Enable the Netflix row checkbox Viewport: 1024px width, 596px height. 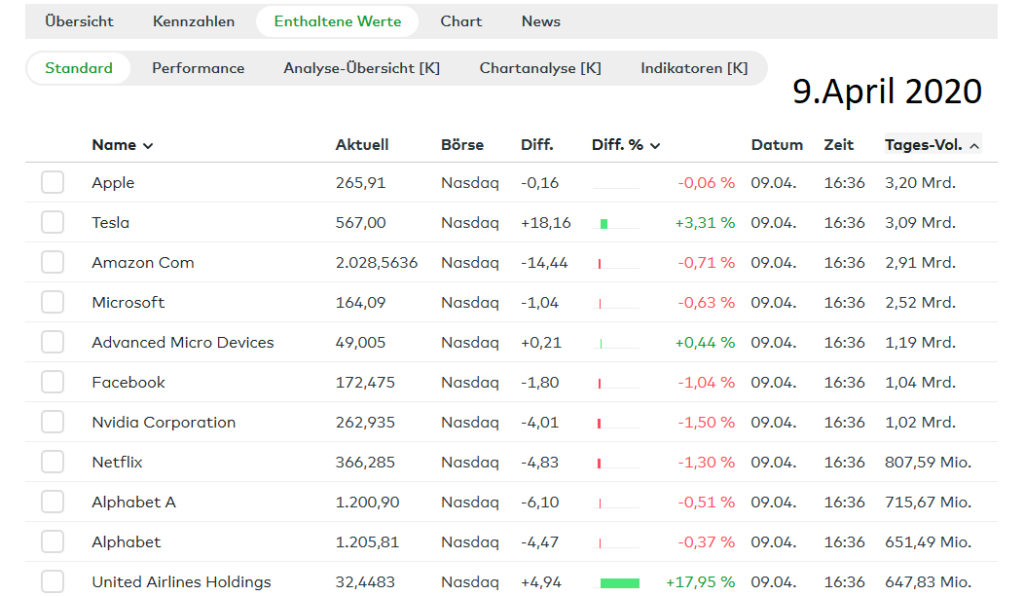(52, 462)
